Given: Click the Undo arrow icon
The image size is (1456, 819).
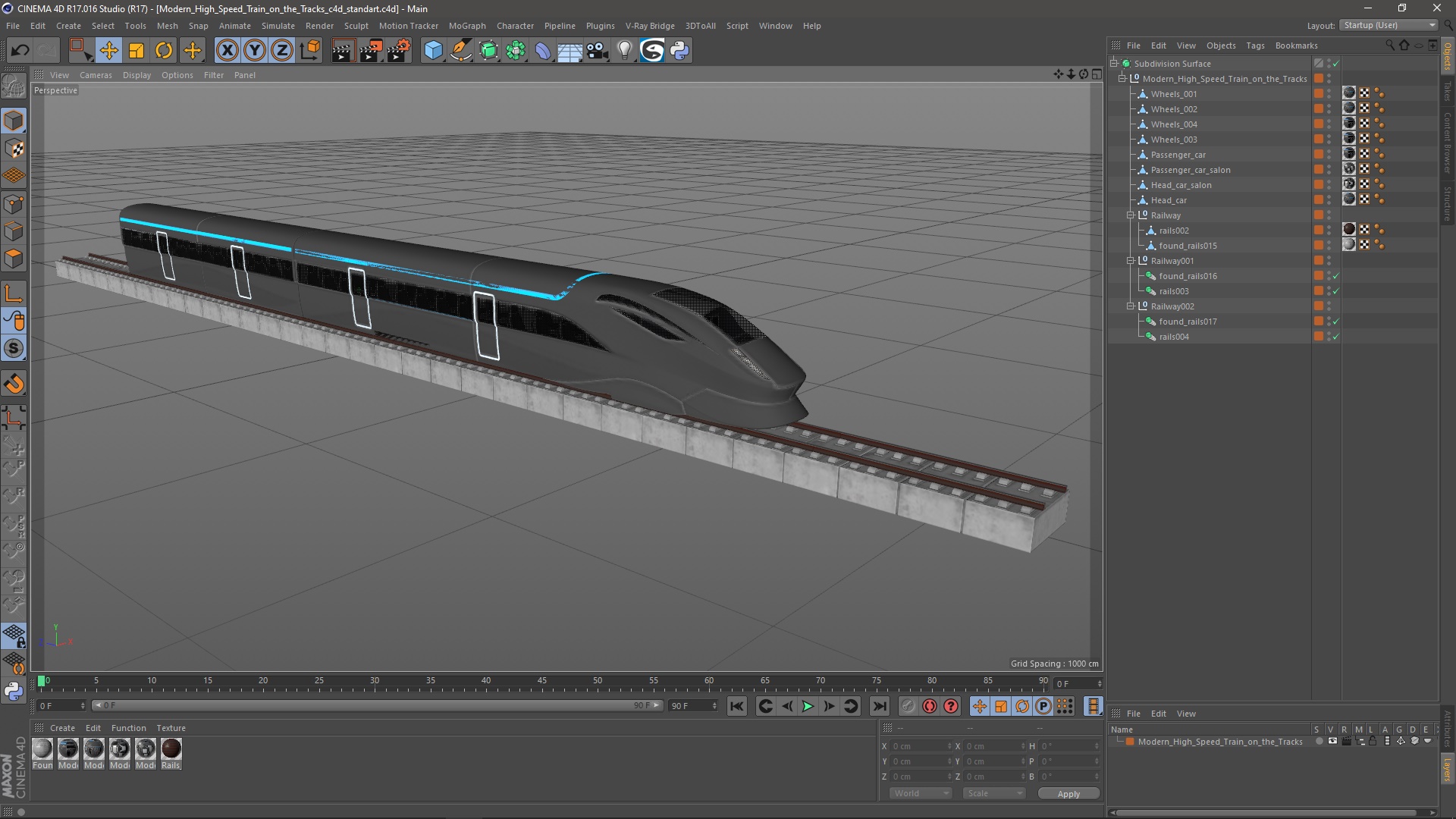Looking at the screenshot, I should pyautogui.click(x=20, y=51).
